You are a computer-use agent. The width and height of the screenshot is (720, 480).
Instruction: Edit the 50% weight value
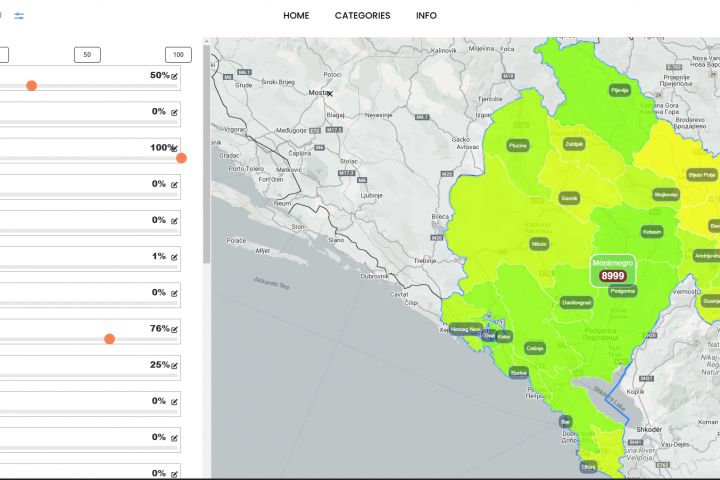tap(174, 76)
